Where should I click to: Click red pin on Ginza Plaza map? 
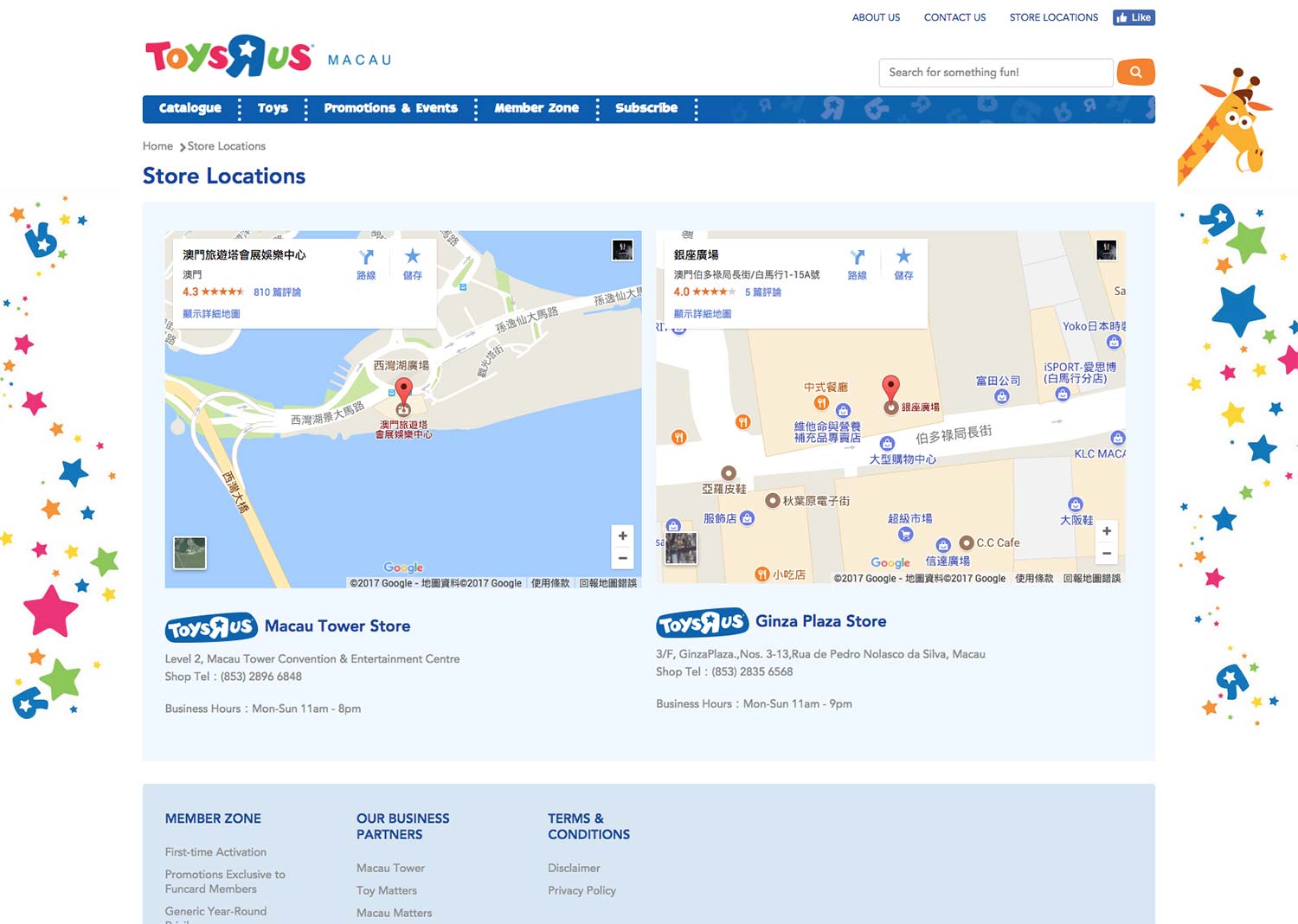(890, 388)
